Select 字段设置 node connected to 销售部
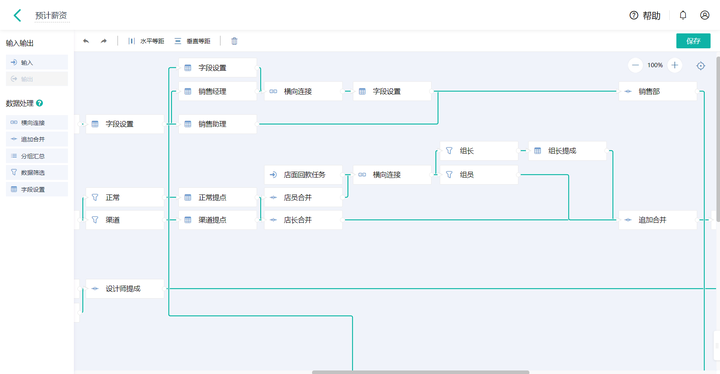This screenshot has height=374, width=720. (x=392, y=91)
